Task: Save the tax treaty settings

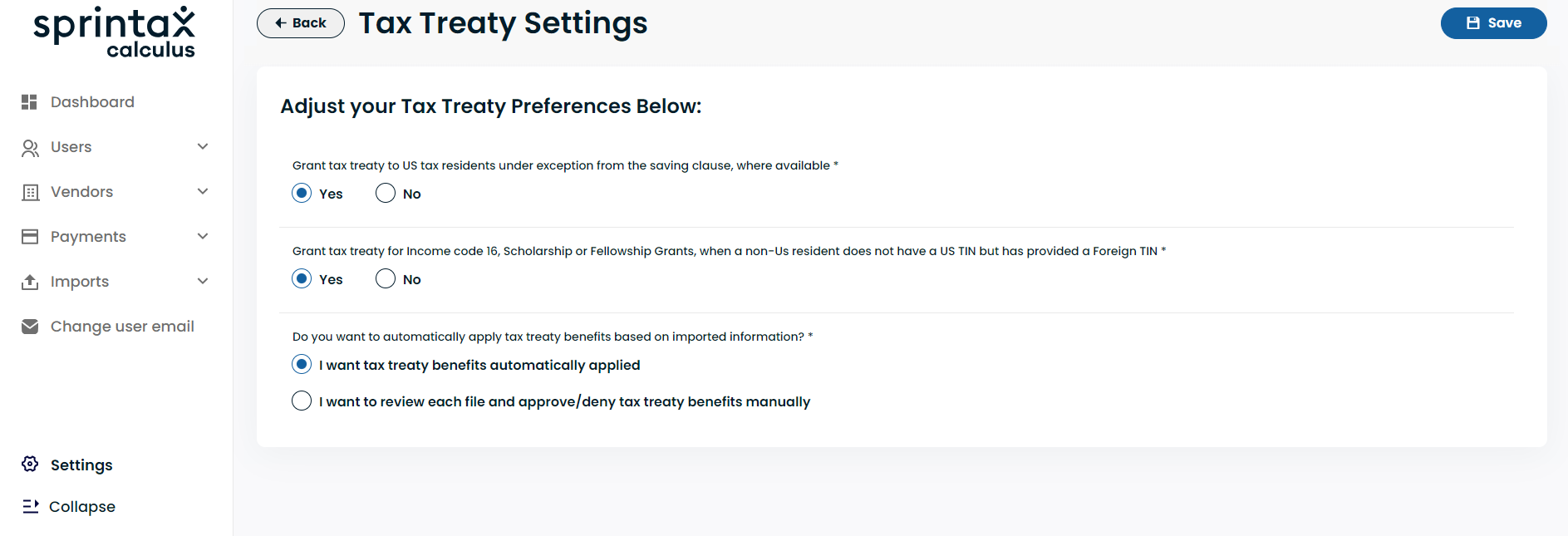Action: tap(1493, 23)
